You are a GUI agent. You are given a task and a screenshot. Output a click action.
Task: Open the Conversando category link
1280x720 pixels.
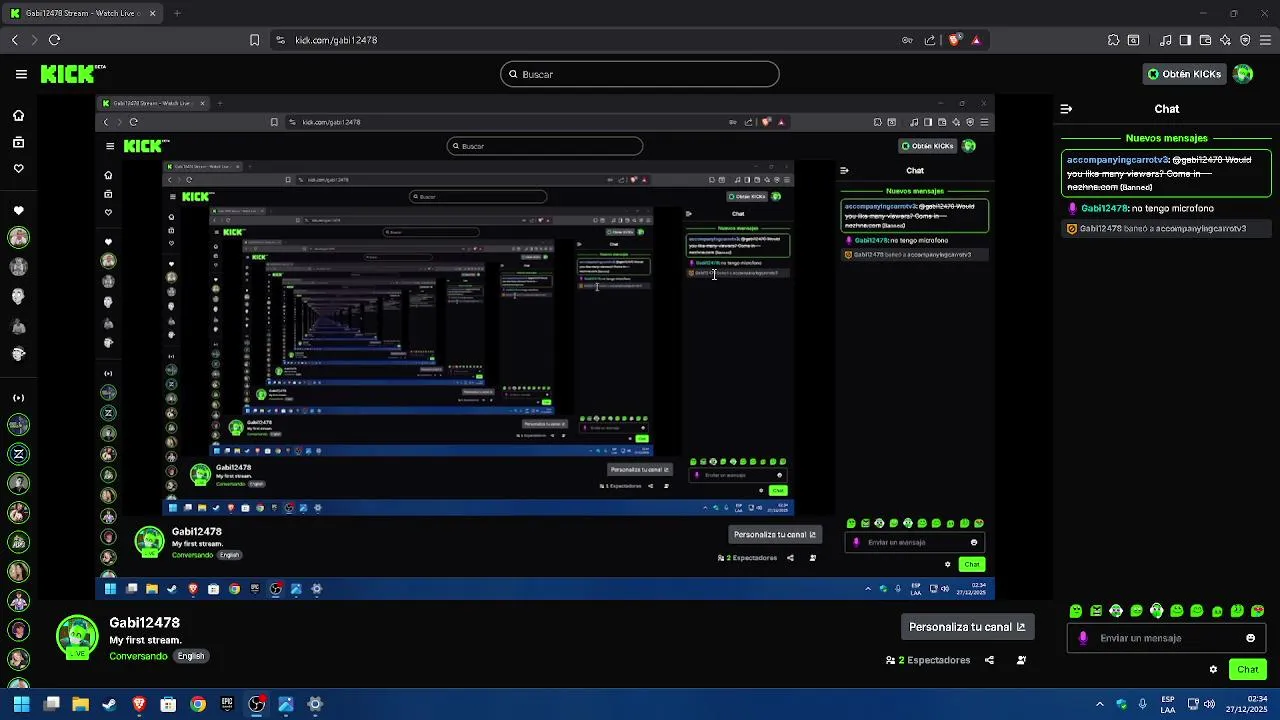pyautogui.click(x=138, y=656)
